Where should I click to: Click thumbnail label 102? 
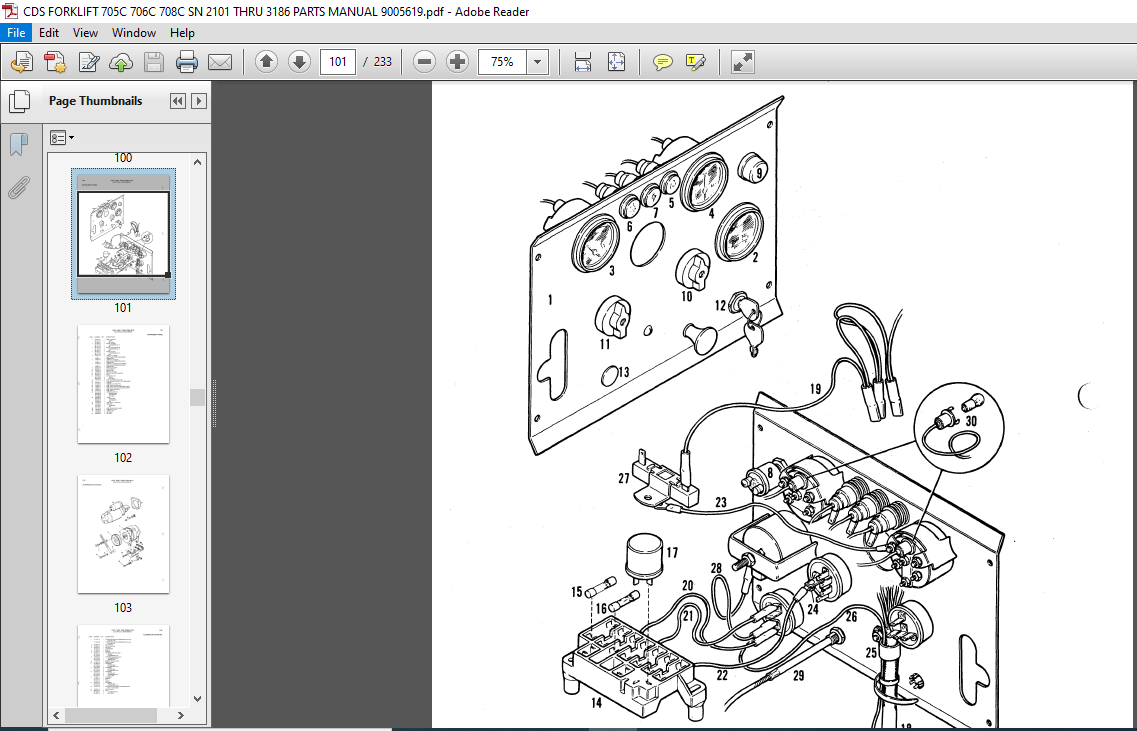pyautogui.click(x=123, y=458)
